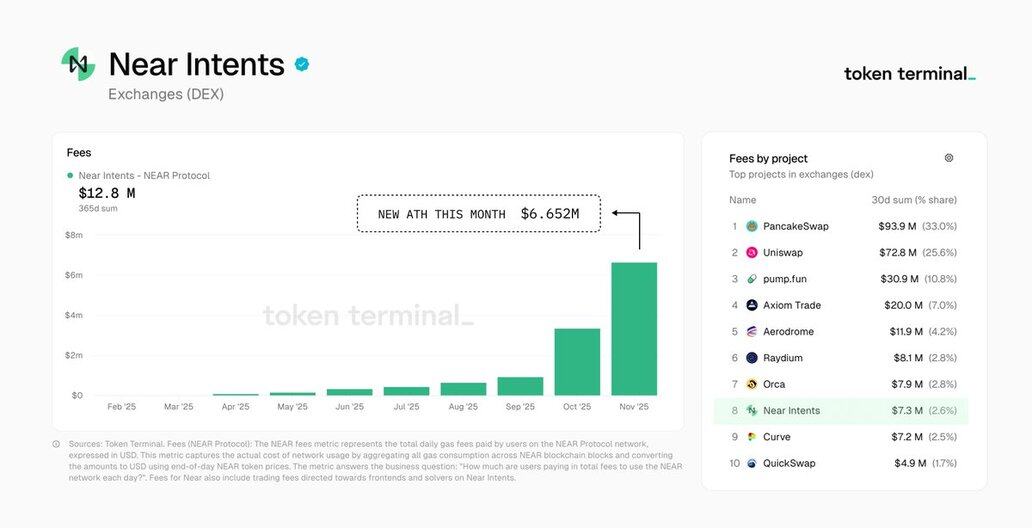
Task: Click the info icon beside Sources footnote
Action: 56,444
